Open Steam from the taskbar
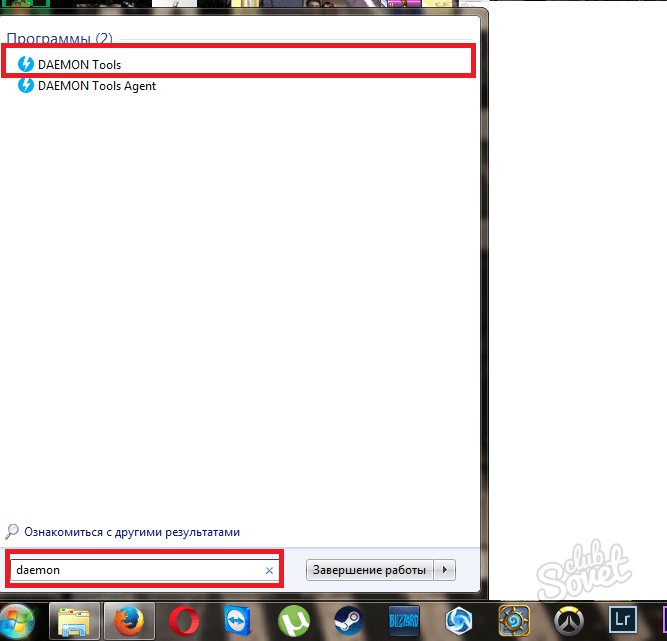Image resolution: width=667 pixels, height=641 pixels. (x=348, y=622)
